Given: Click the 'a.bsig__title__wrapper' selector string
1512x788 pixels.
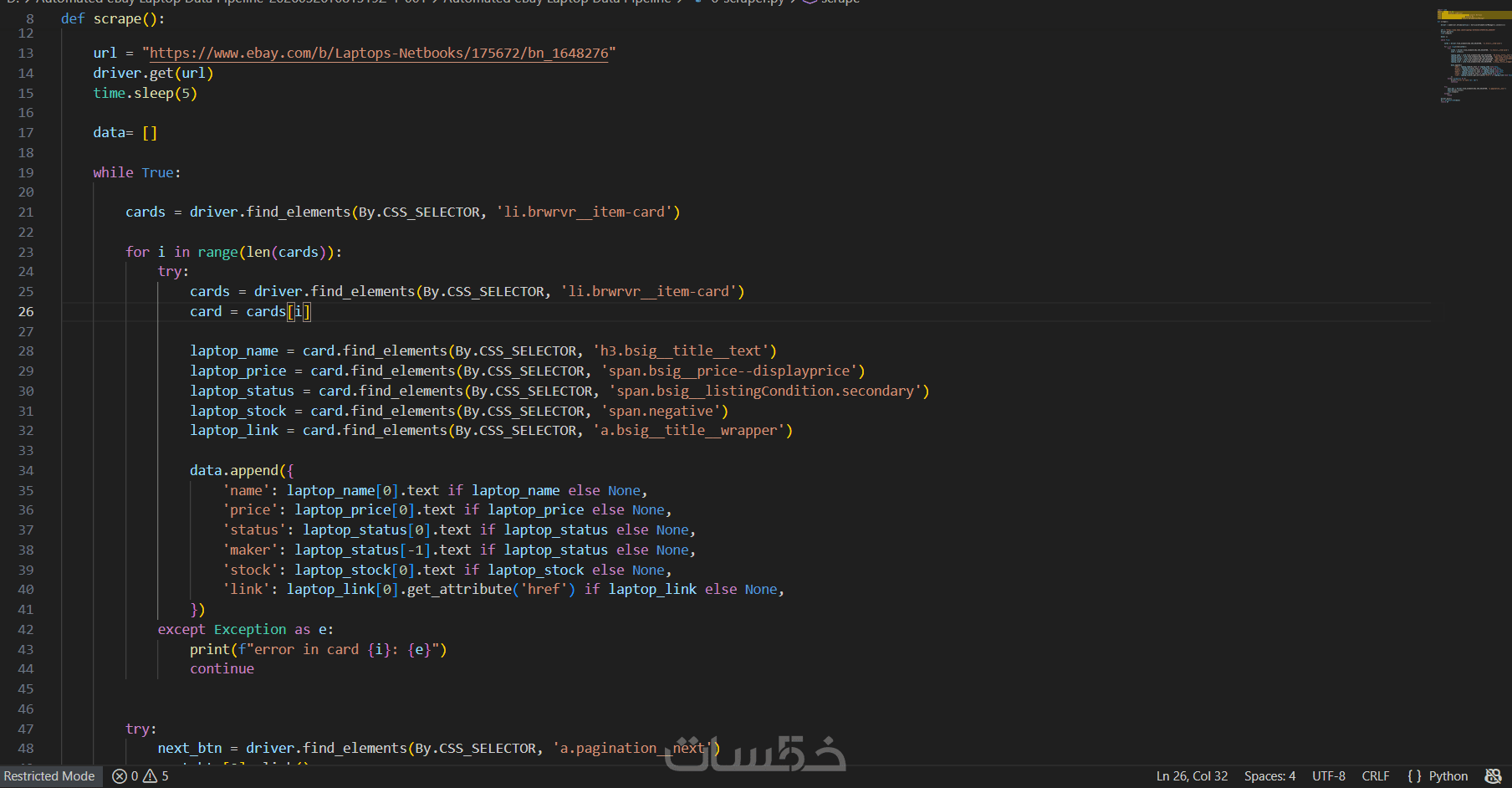Looking at the screenshot, I should (x=688, y=430).
